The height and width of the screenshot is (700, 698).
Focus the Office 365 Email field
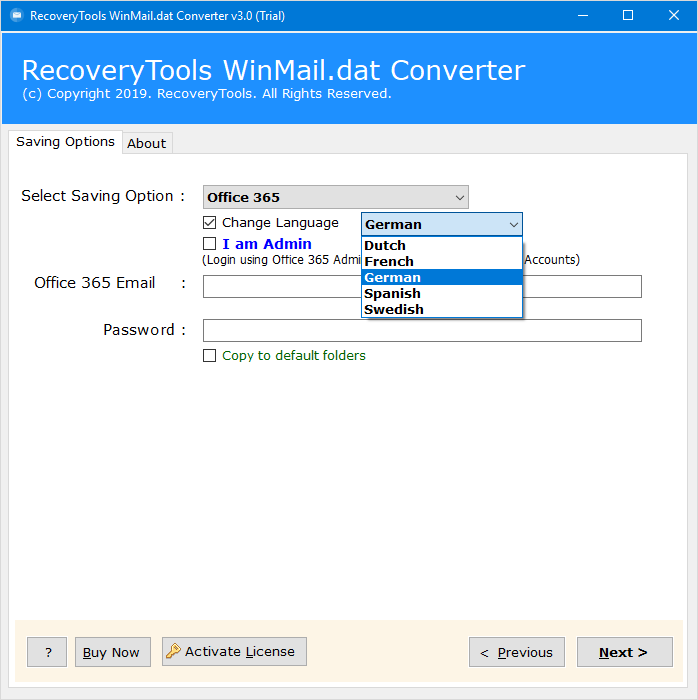422,286
